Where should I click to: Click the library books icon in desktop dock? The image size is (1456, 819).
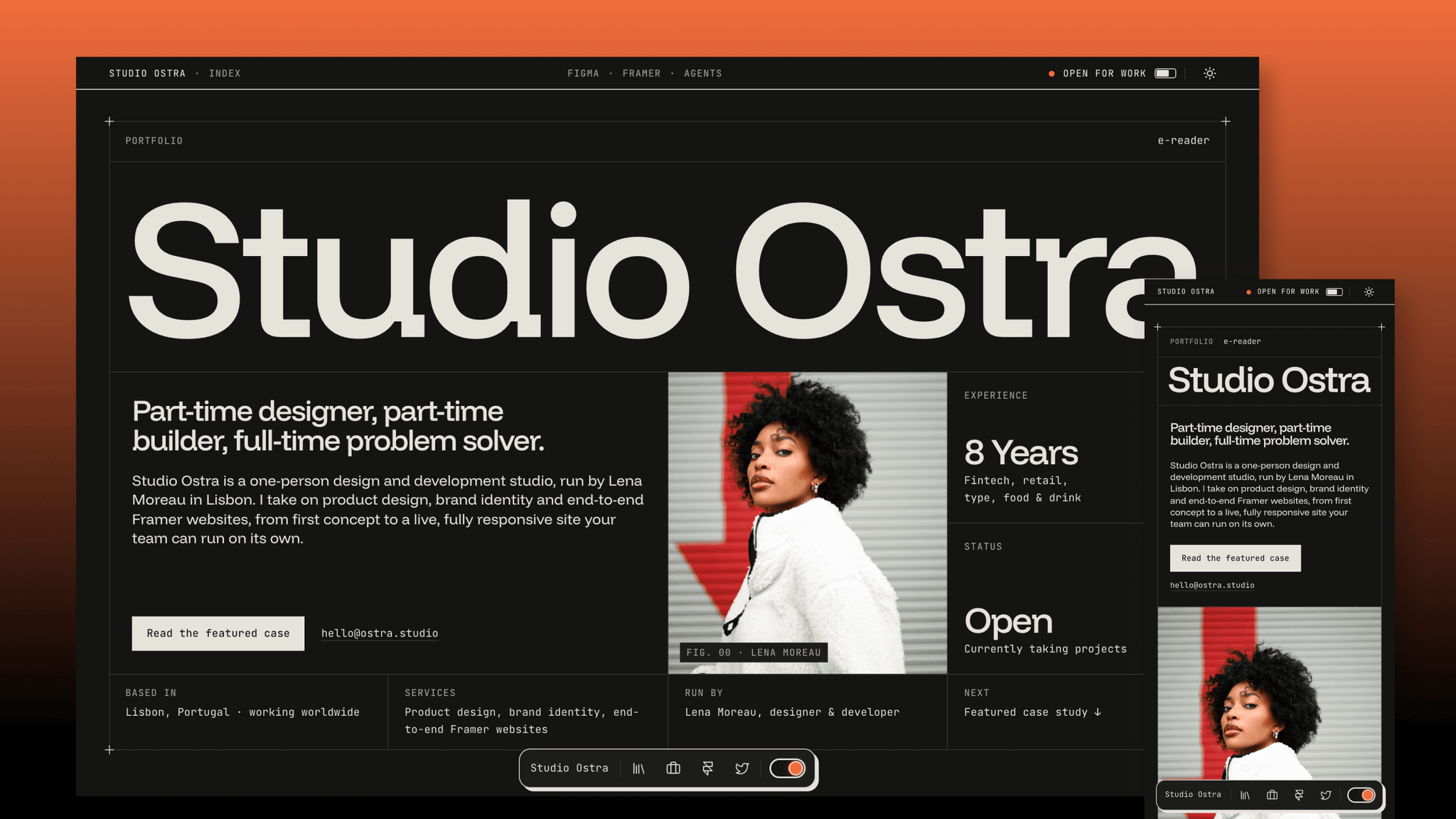(x=638, y=769)
